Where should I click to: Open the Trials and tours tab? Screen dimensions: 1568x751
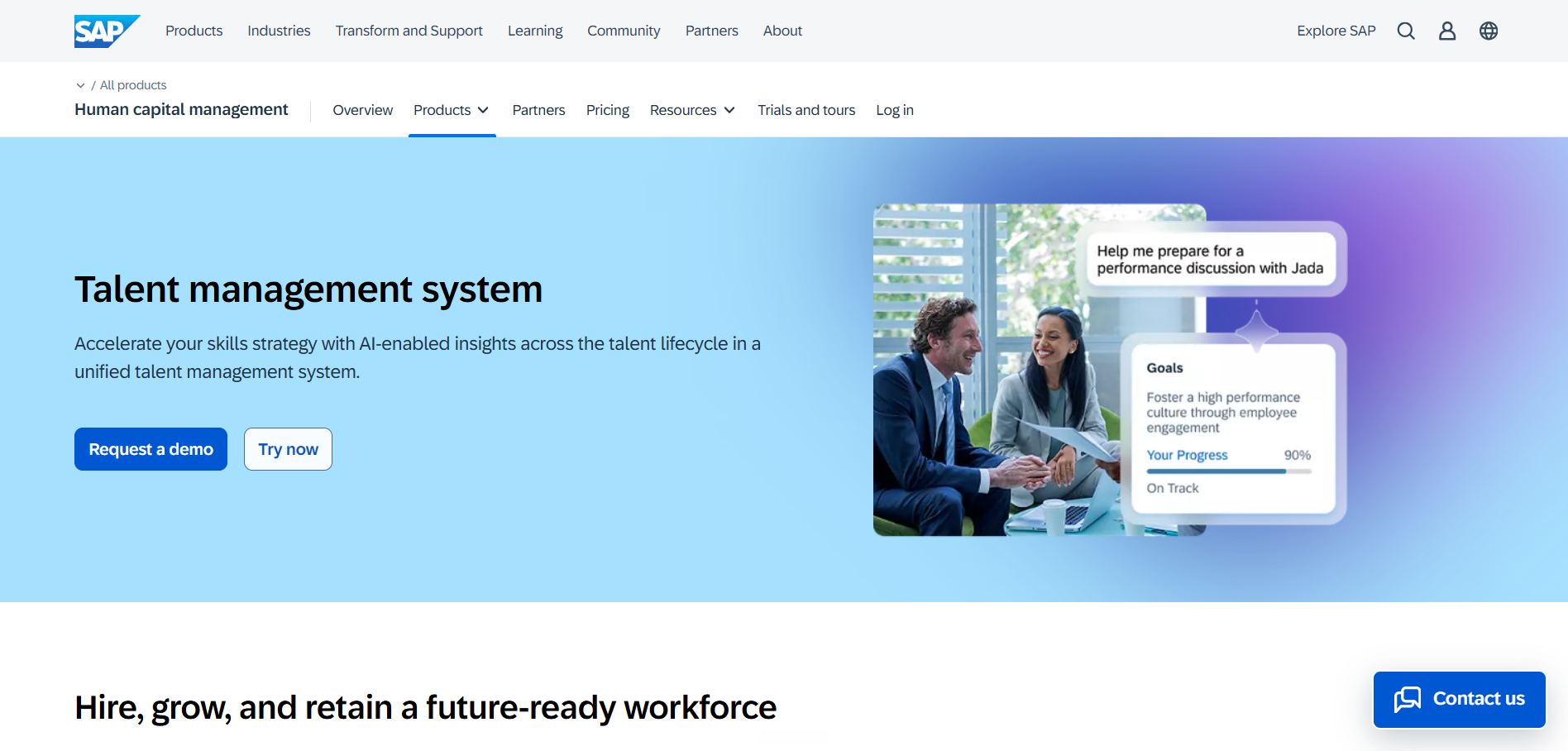[806, 110]
